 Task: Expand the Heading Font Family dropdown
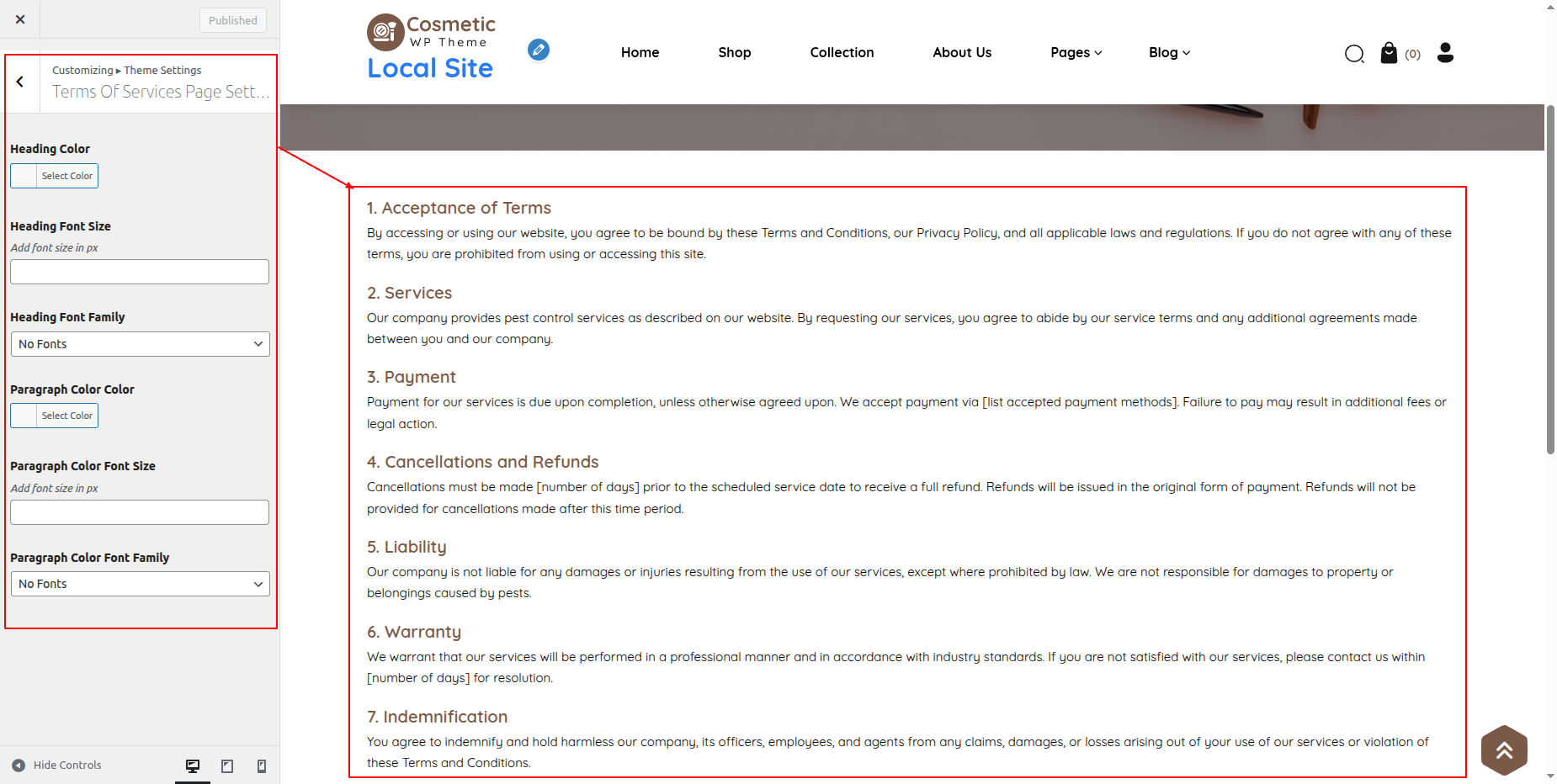(x=140, y=344)
